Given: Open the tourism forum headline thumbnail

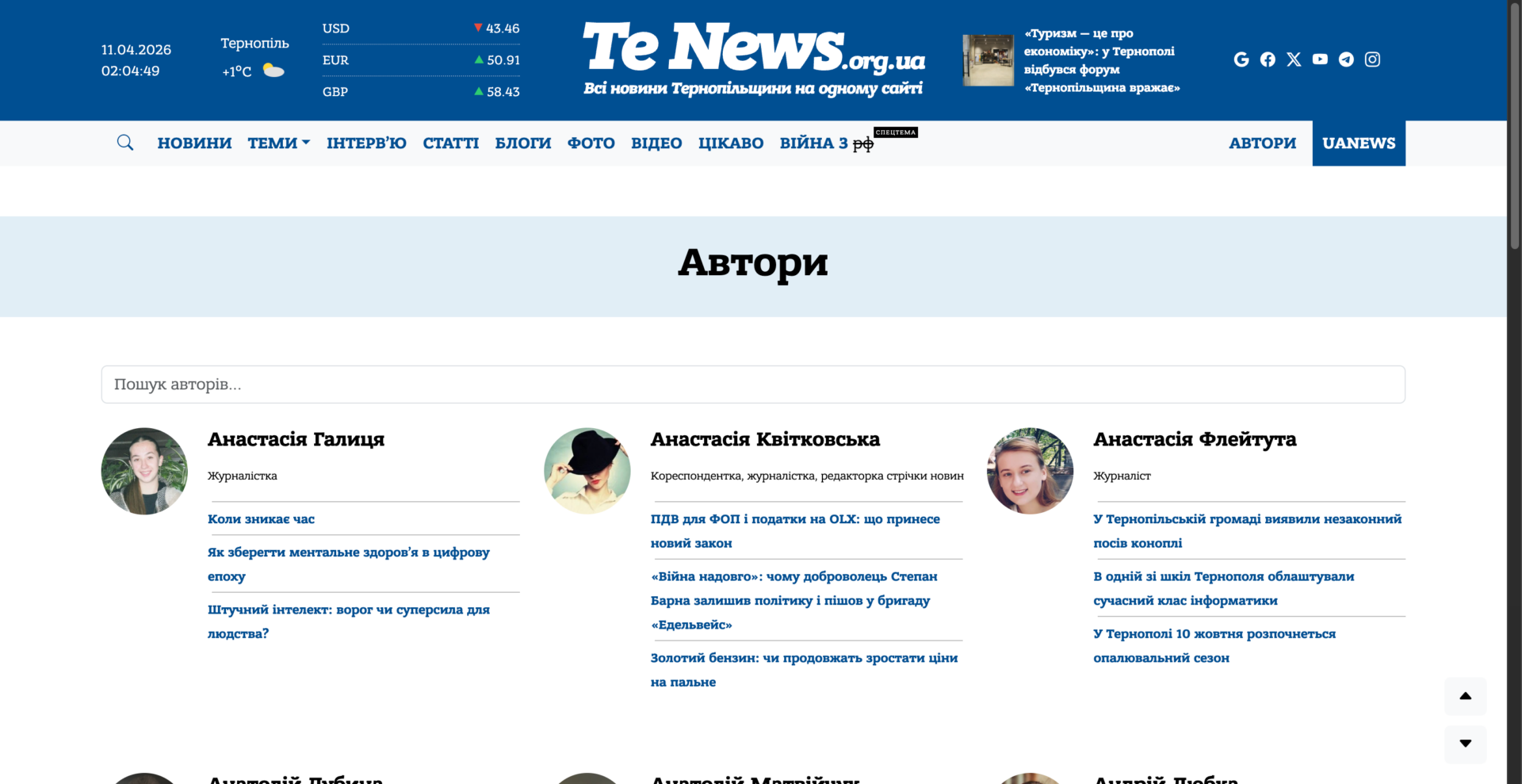Looking at the screenshot, I should pyautogui.click(x=988, y=60).
